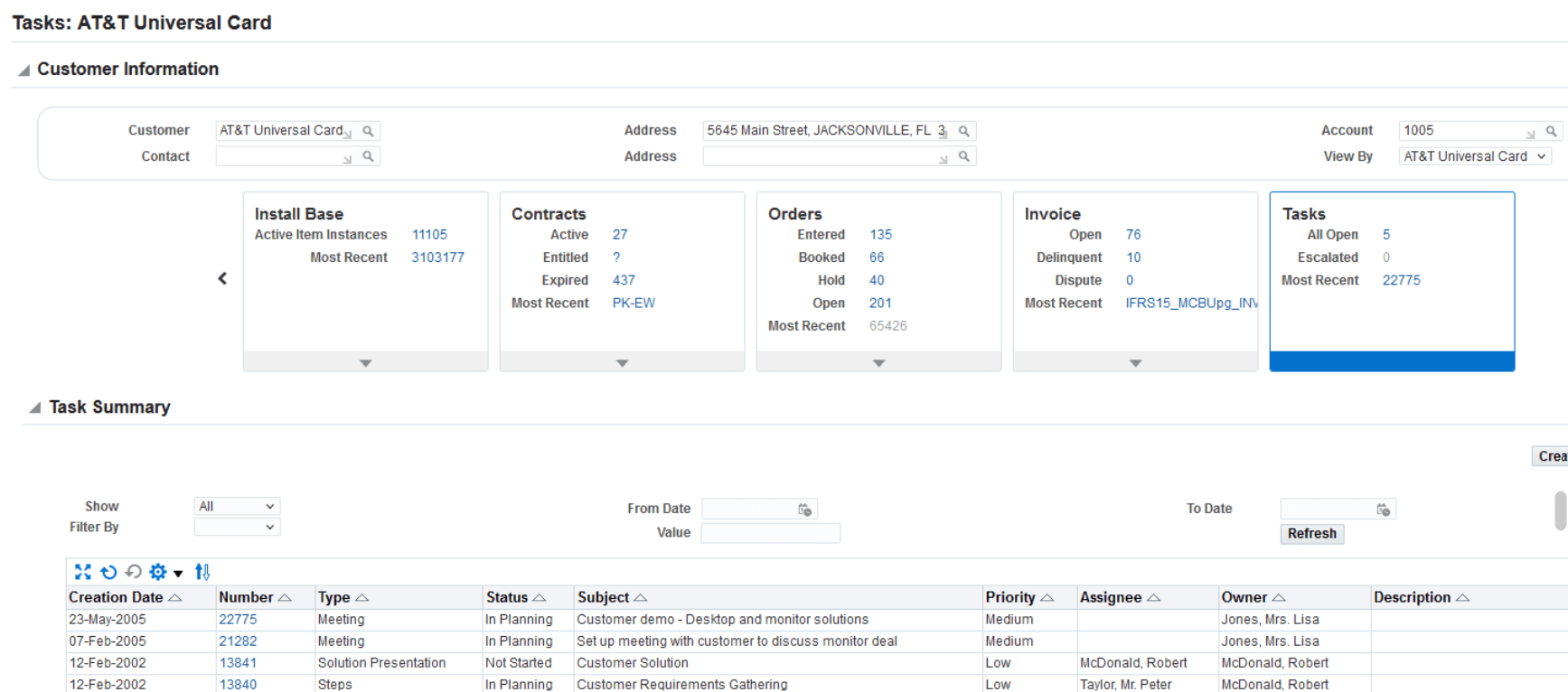Click the Customer input field

[x=285, y=131]
